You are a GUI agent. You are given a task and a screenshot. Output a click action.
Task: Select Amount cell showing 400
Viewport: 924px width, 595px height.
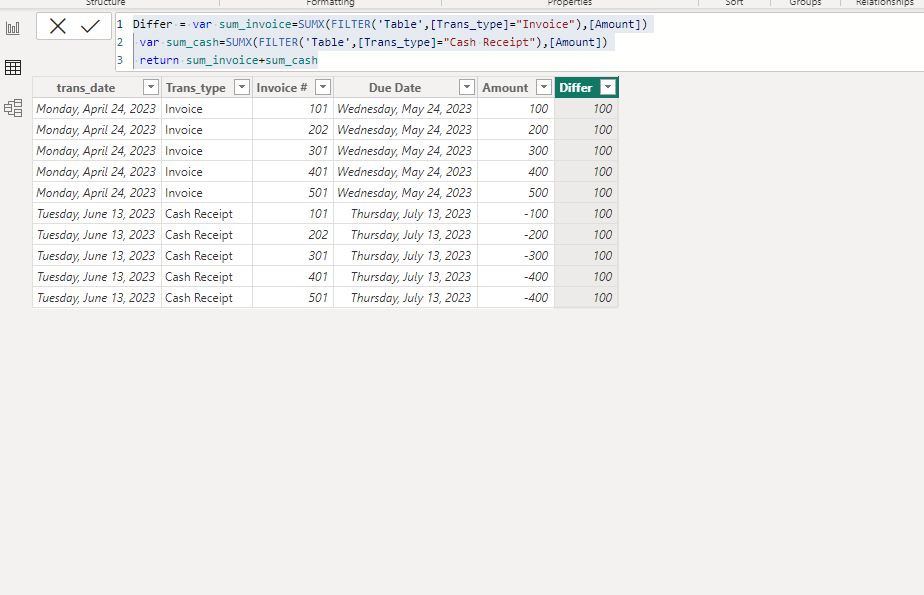(516, 171)
